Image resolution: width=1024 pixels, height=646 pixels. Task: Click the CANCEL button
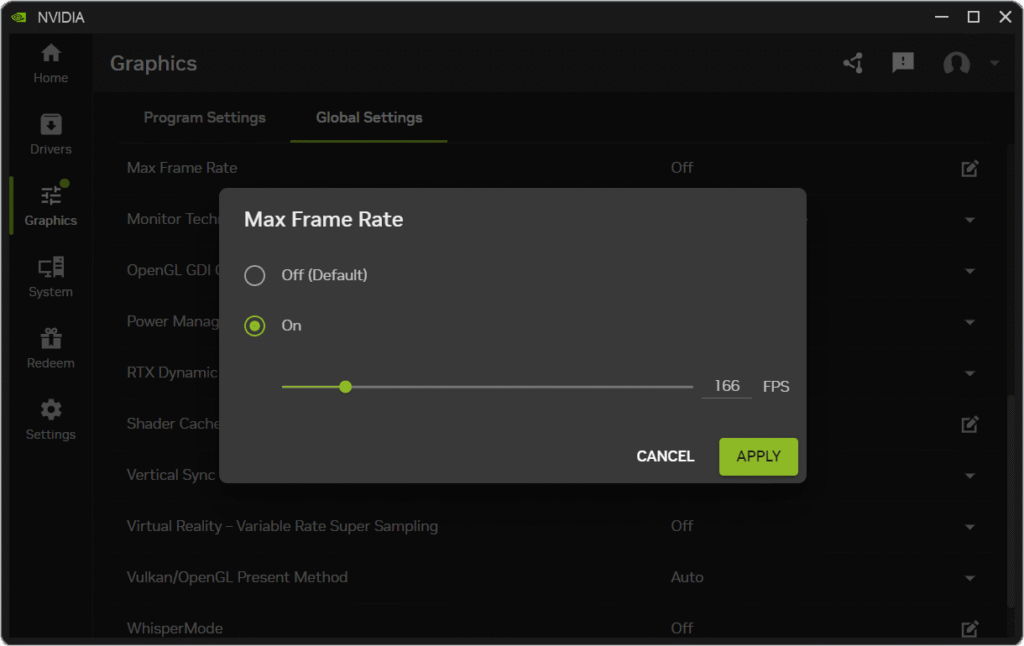coord(665,456)
